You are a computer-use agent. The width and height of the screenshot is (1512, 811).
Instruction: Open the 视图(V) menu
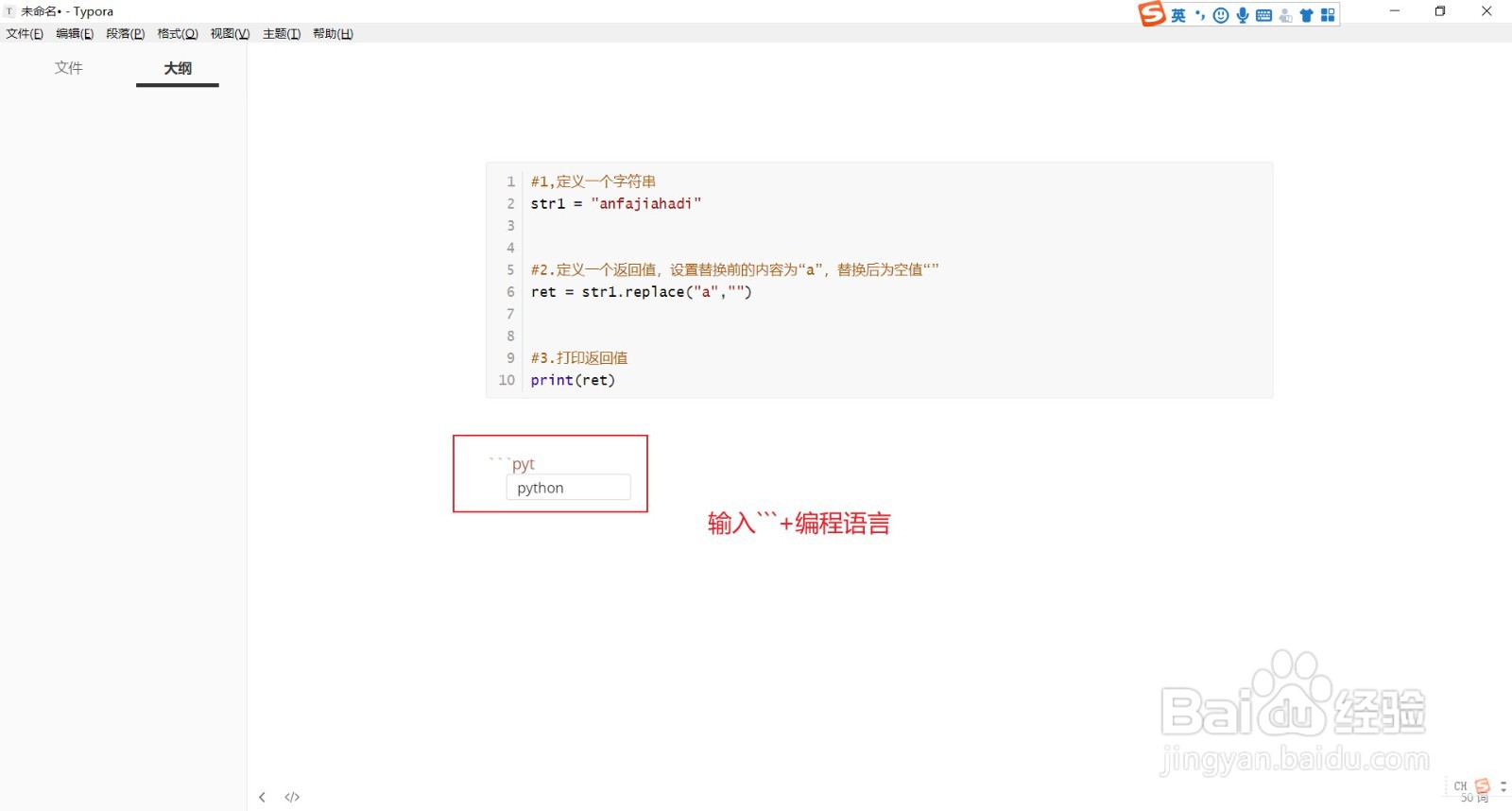[230, 34]
